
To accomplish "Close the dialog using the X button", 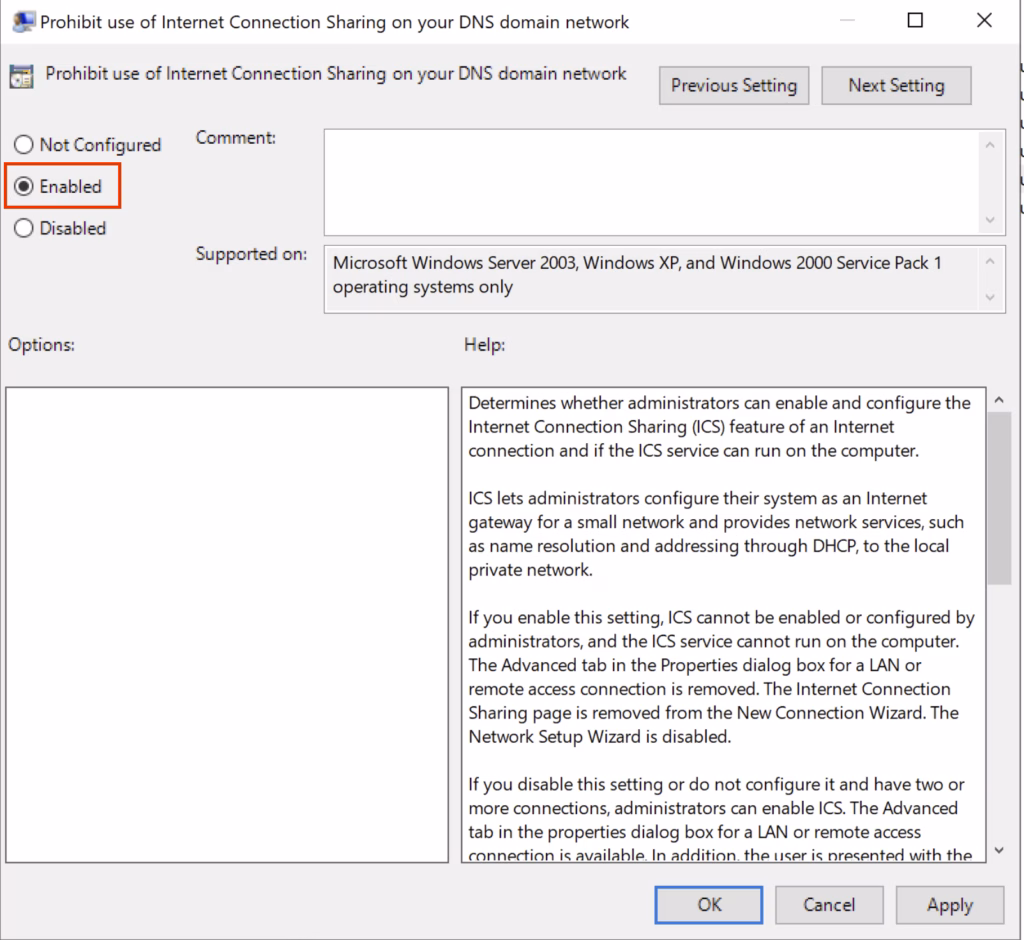I will pos(984,21).
